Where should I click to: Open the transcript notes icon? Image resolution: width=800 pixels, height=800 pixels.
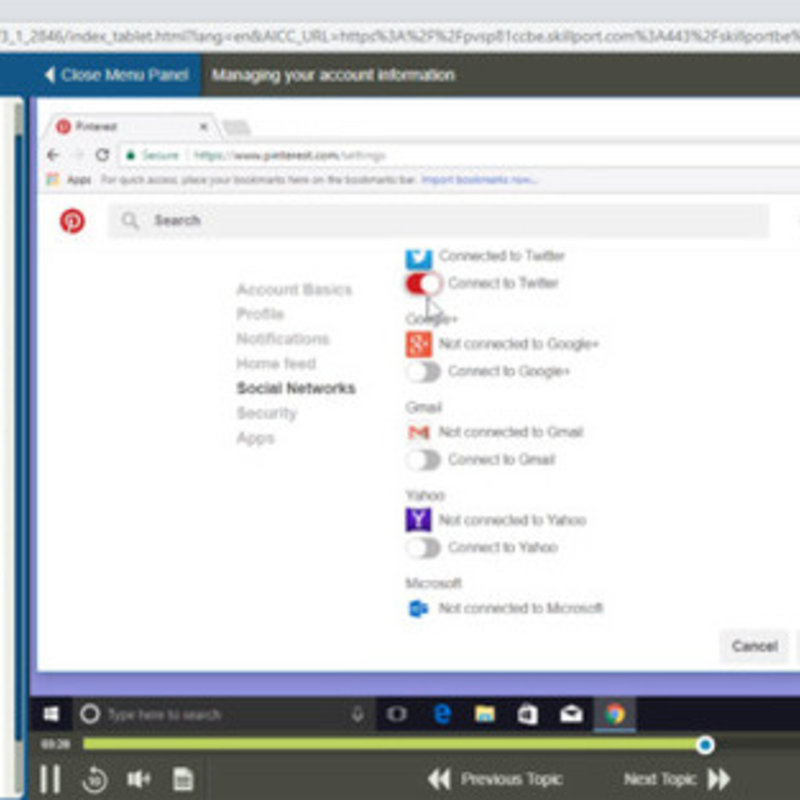tap(183, 779)
